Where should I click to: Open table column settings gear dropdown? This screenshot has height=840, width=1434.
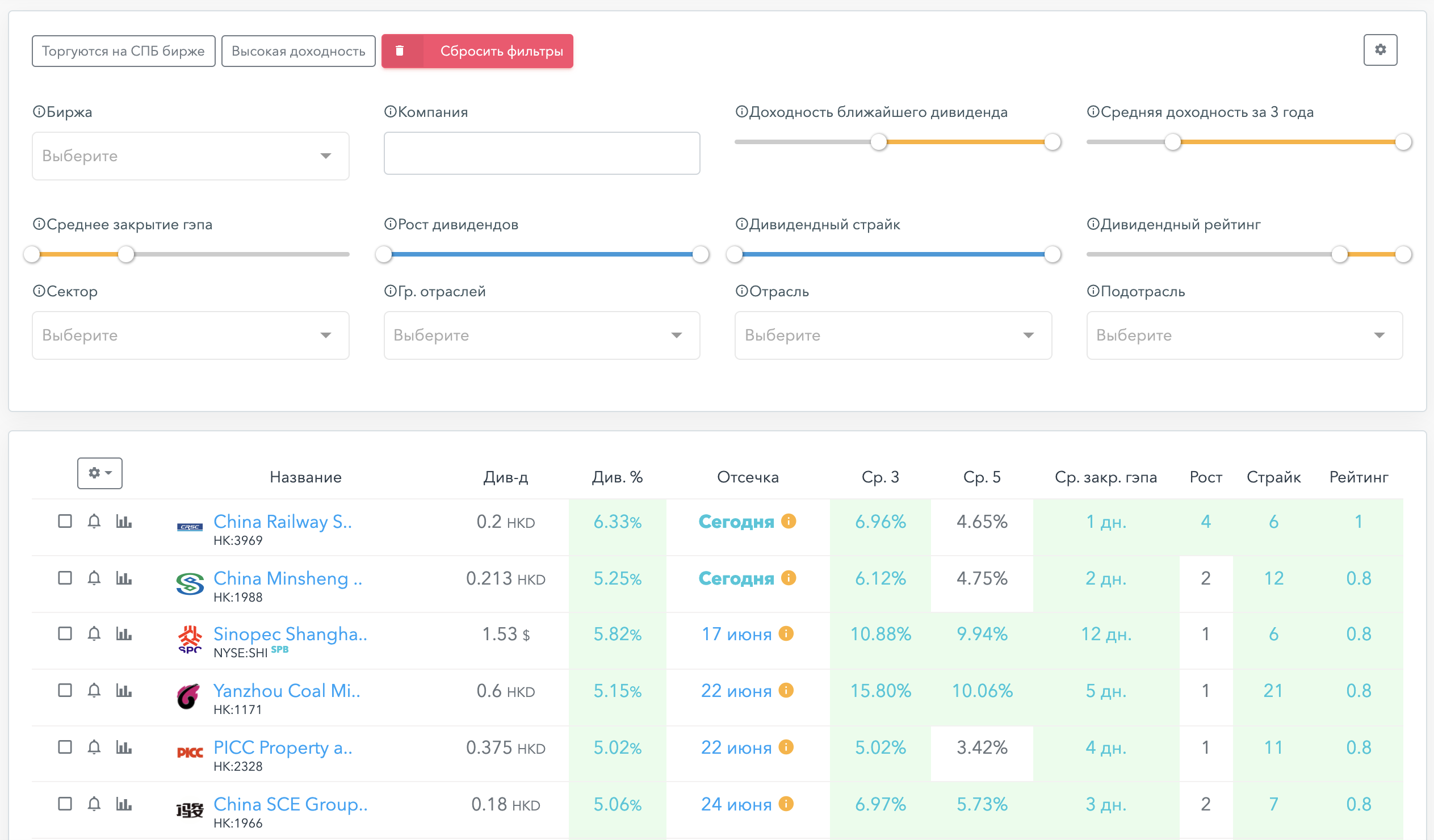(x=99, y=473)
